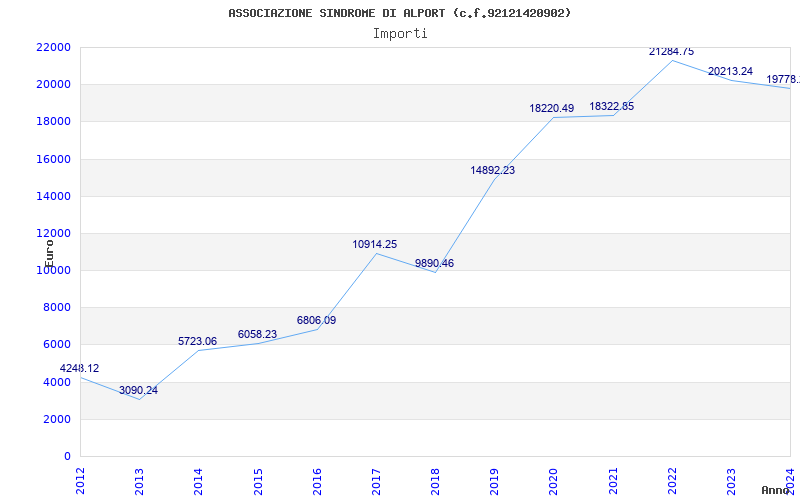Image resolution: width=800 pixels, height=500 pixels.
Task: Click the 4000 y-axis tick label
Action: (x=57, y=382)
